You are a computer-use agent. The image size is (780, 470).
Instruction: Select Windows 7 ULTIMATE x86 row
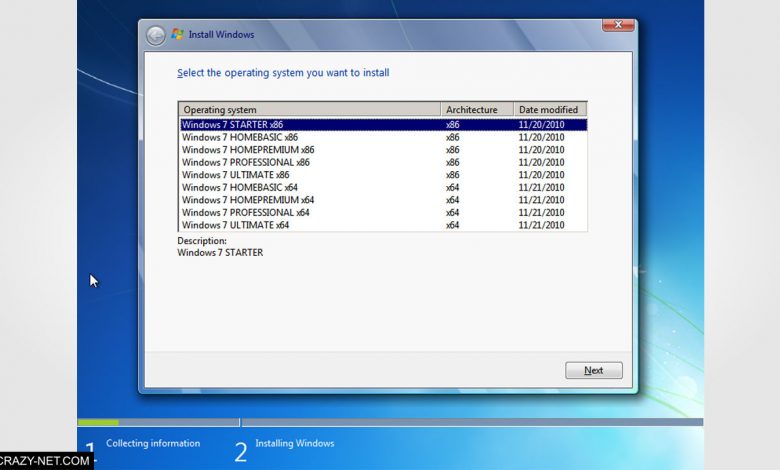click(x=383, y=175)
